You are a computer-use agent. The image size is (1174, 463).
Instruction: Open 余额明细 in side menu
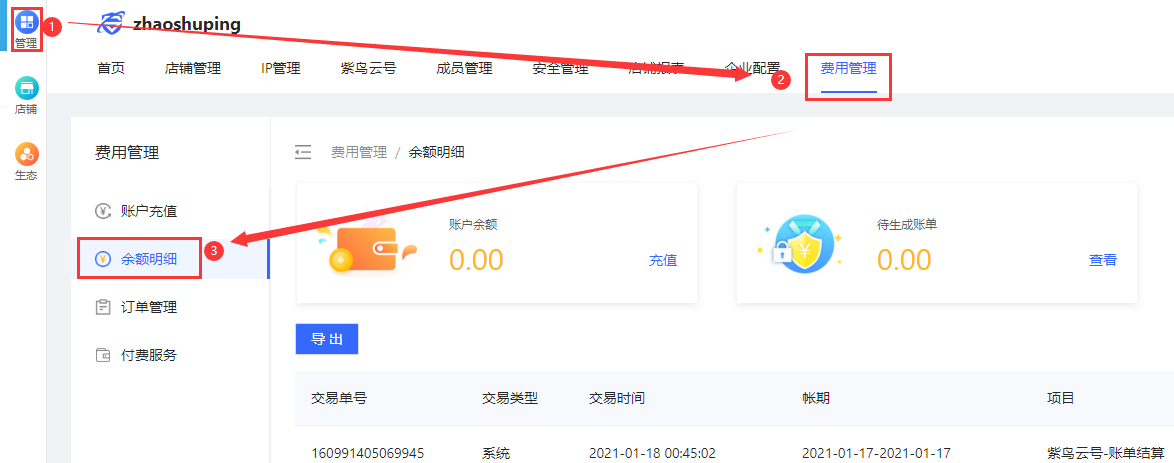[x=149, y=259]
